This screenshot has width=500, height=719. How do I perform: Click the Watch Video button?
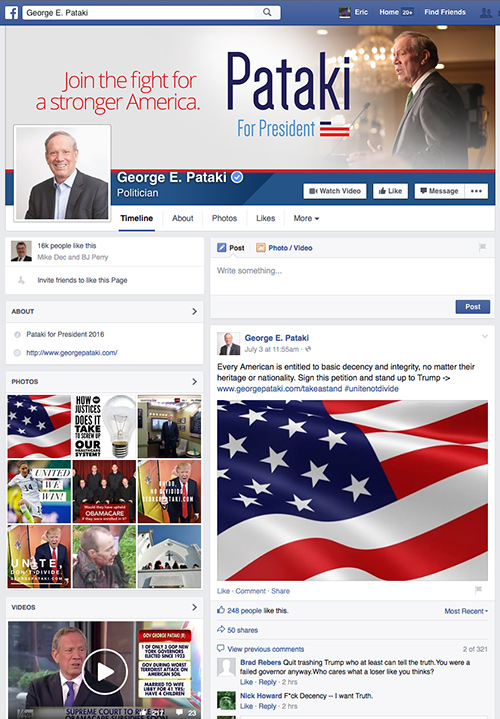[335, 191]
